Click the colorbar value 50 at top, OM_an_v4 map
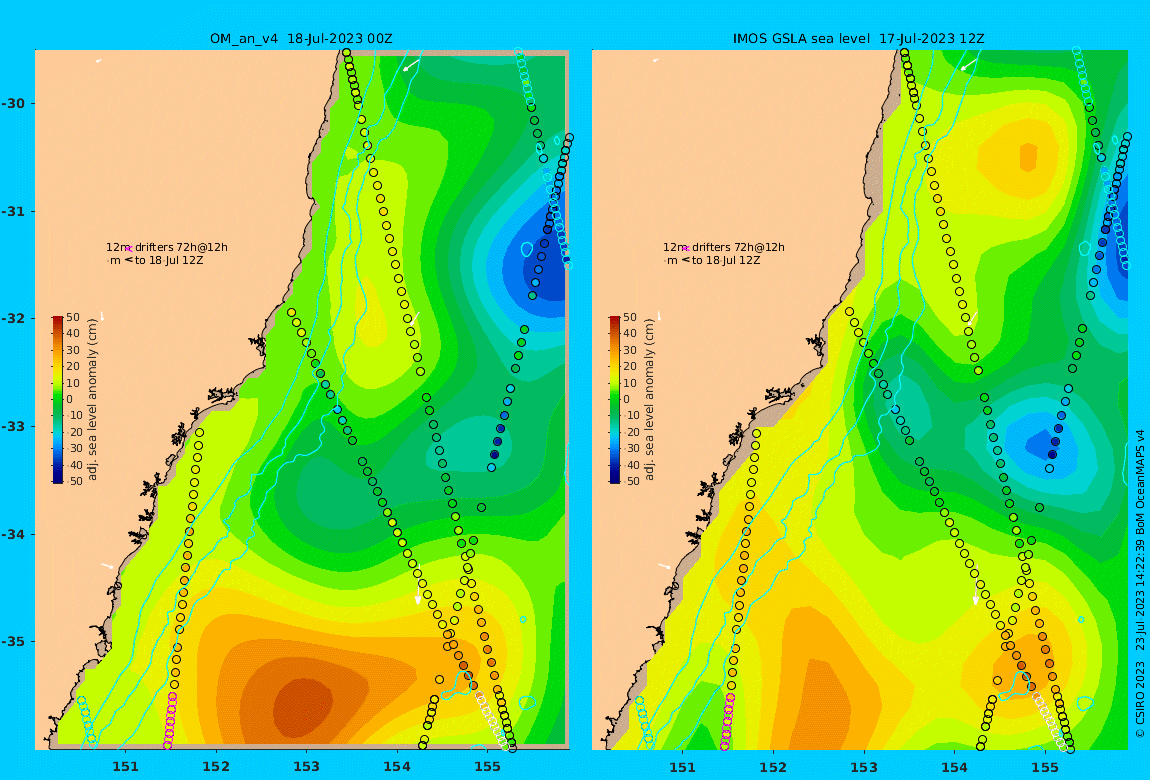This screenshot has width=1150, height=780. [x=73, y=317]
